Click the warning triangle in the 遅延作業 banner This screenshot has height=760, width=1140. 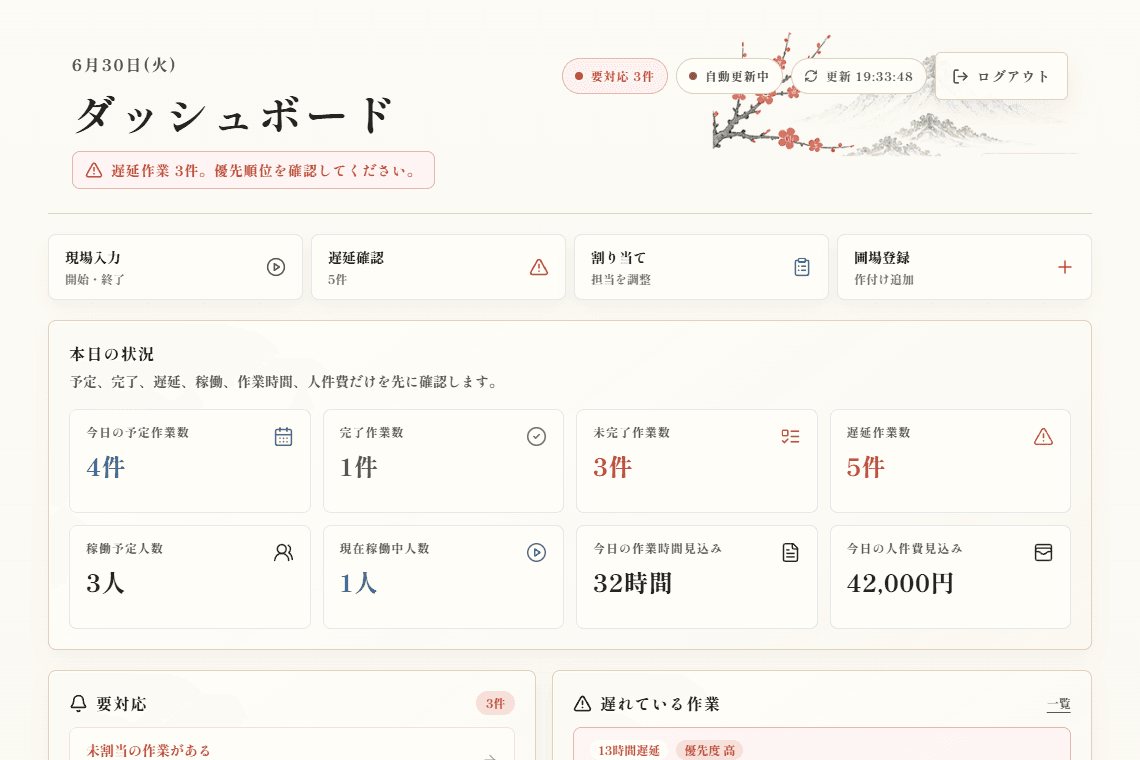94,170
